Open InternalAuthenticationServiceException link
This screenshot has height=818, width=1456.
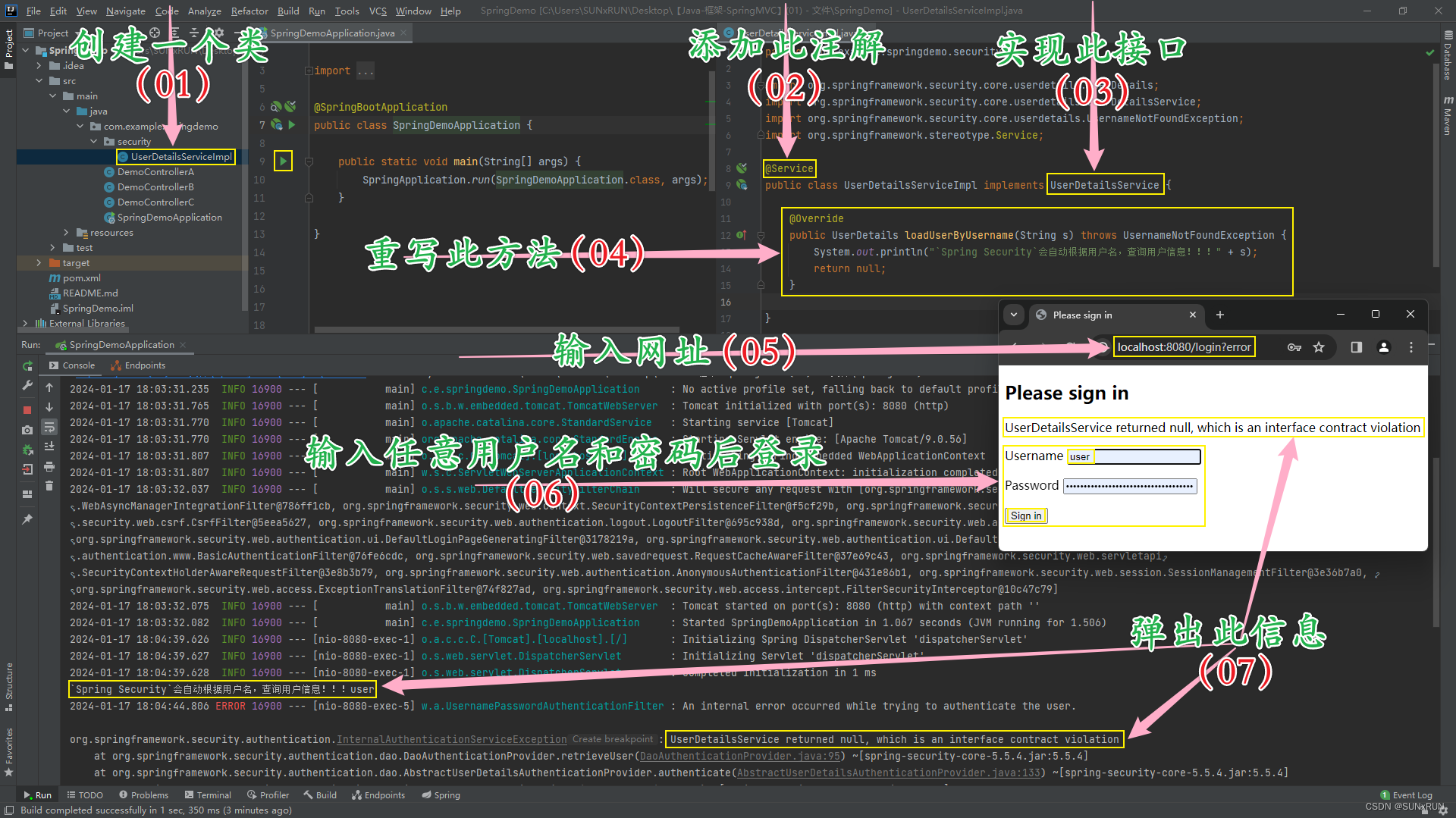pos(451,739)
